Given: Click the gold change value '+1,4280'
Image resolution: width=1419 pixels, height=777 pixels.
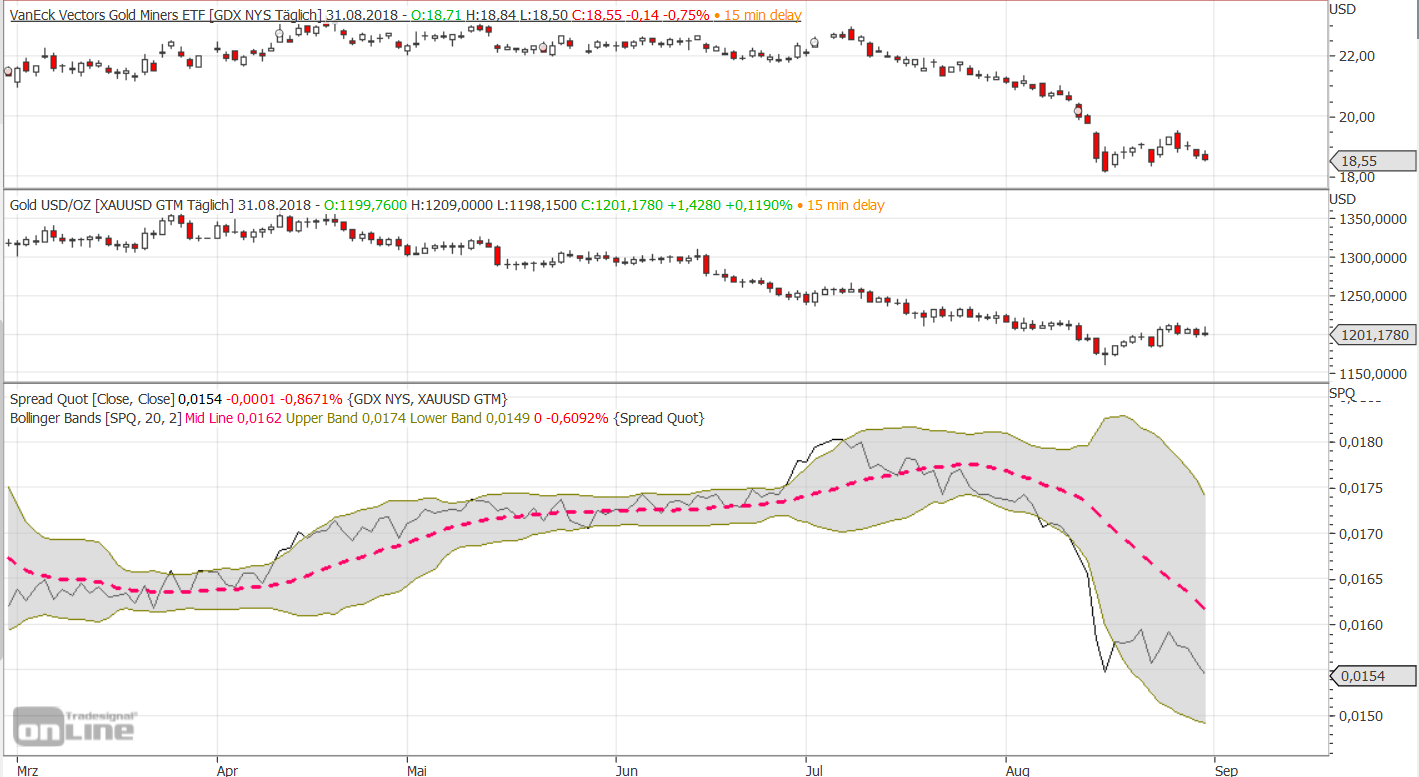Looking at the screenshot, I should 693,205.
